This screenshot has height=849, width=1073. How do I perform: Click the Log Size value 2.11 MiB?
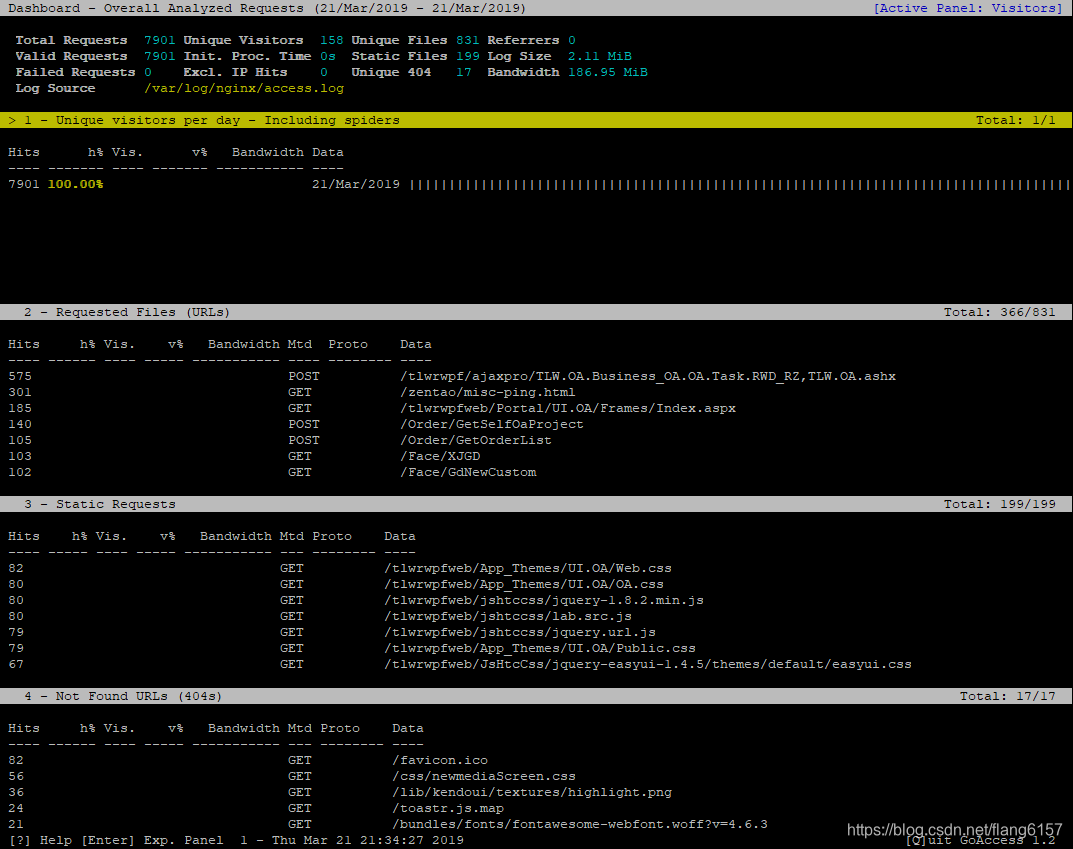click(599, 56)
